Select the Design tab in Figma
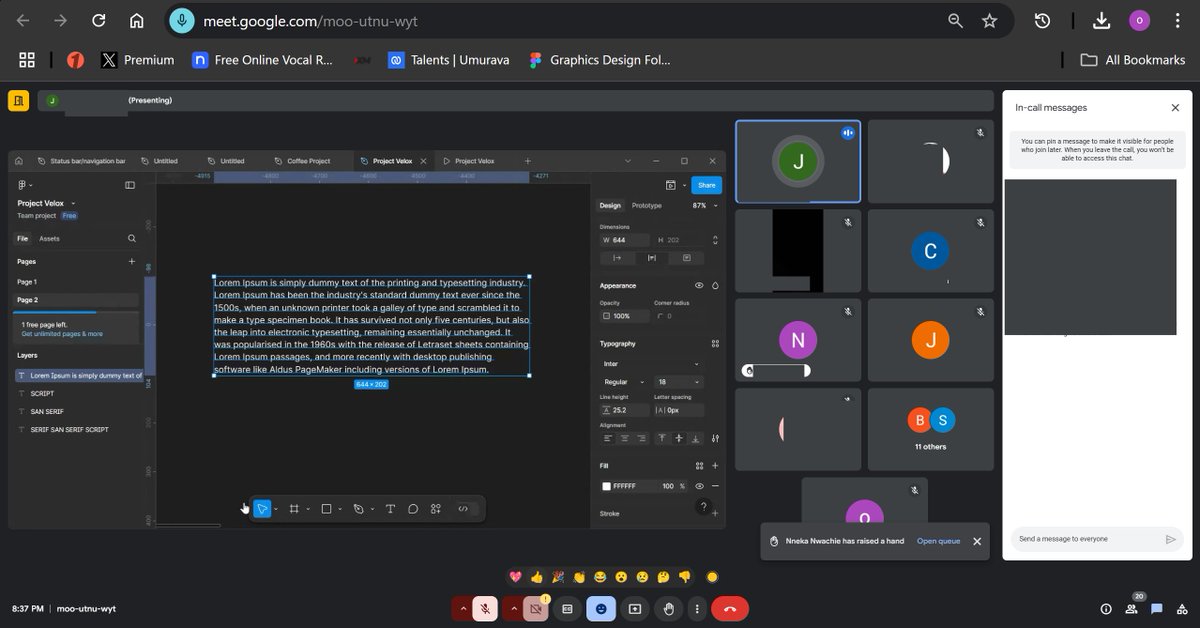1200x628 pixels. [x=610, y=205]
